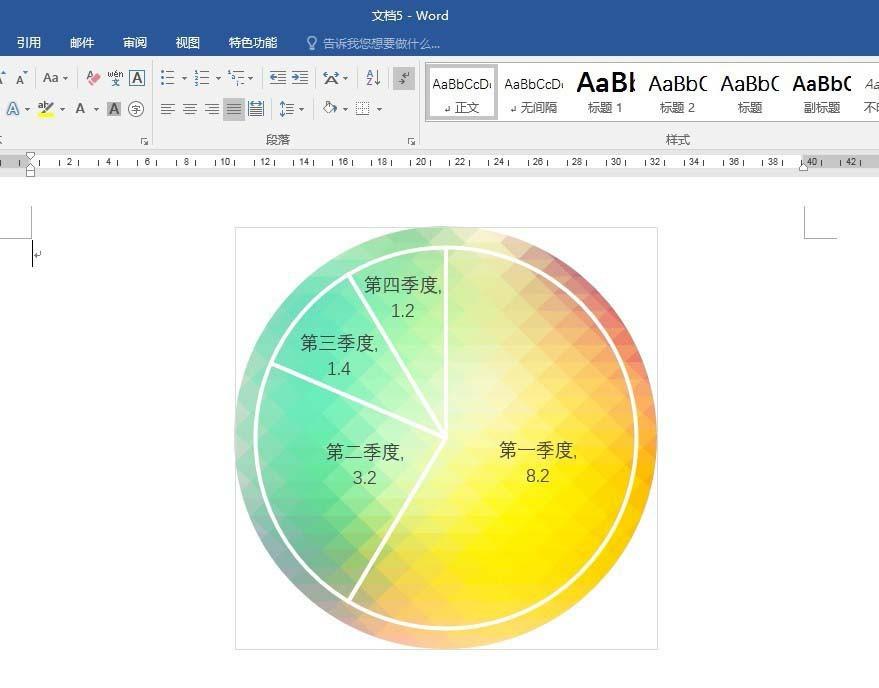The height and width of the screenshot is (688, 879).
Task: Click the shading paint bucket icon
Action: [x=330, y=108]
